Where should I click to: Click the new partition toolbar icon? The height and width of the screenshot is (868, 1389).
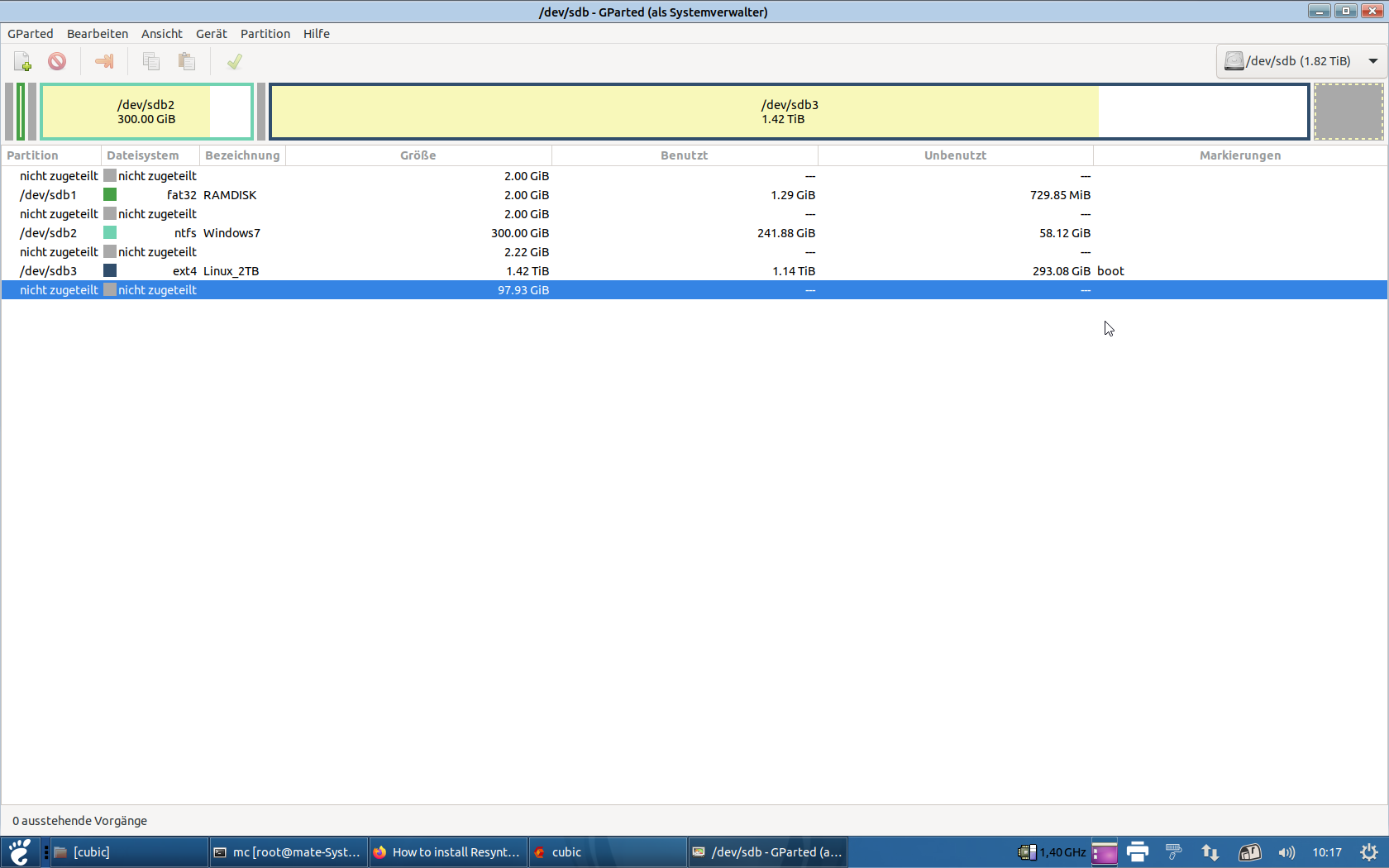click(x=22, y=62)
